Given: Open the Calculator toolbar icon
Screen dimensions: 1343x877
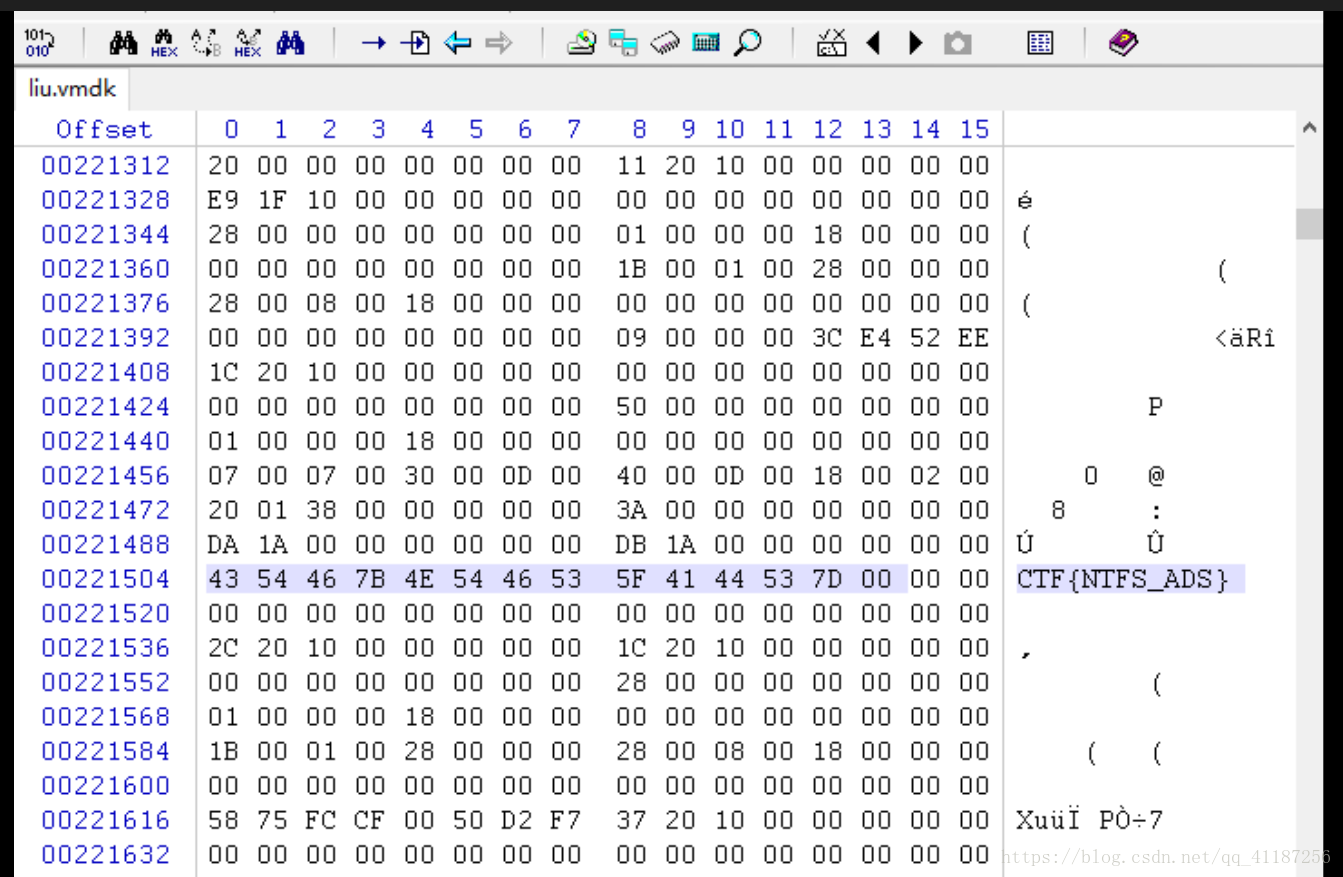Looking at the screenshot, I should [706, 43].
